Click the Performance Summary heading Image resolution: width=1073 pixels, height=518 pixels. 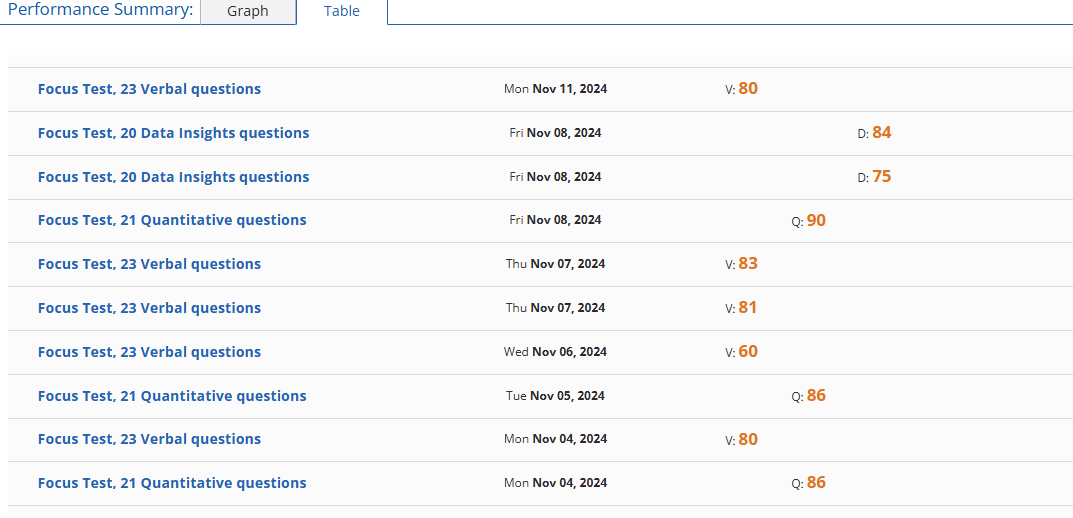click(100, 10)
